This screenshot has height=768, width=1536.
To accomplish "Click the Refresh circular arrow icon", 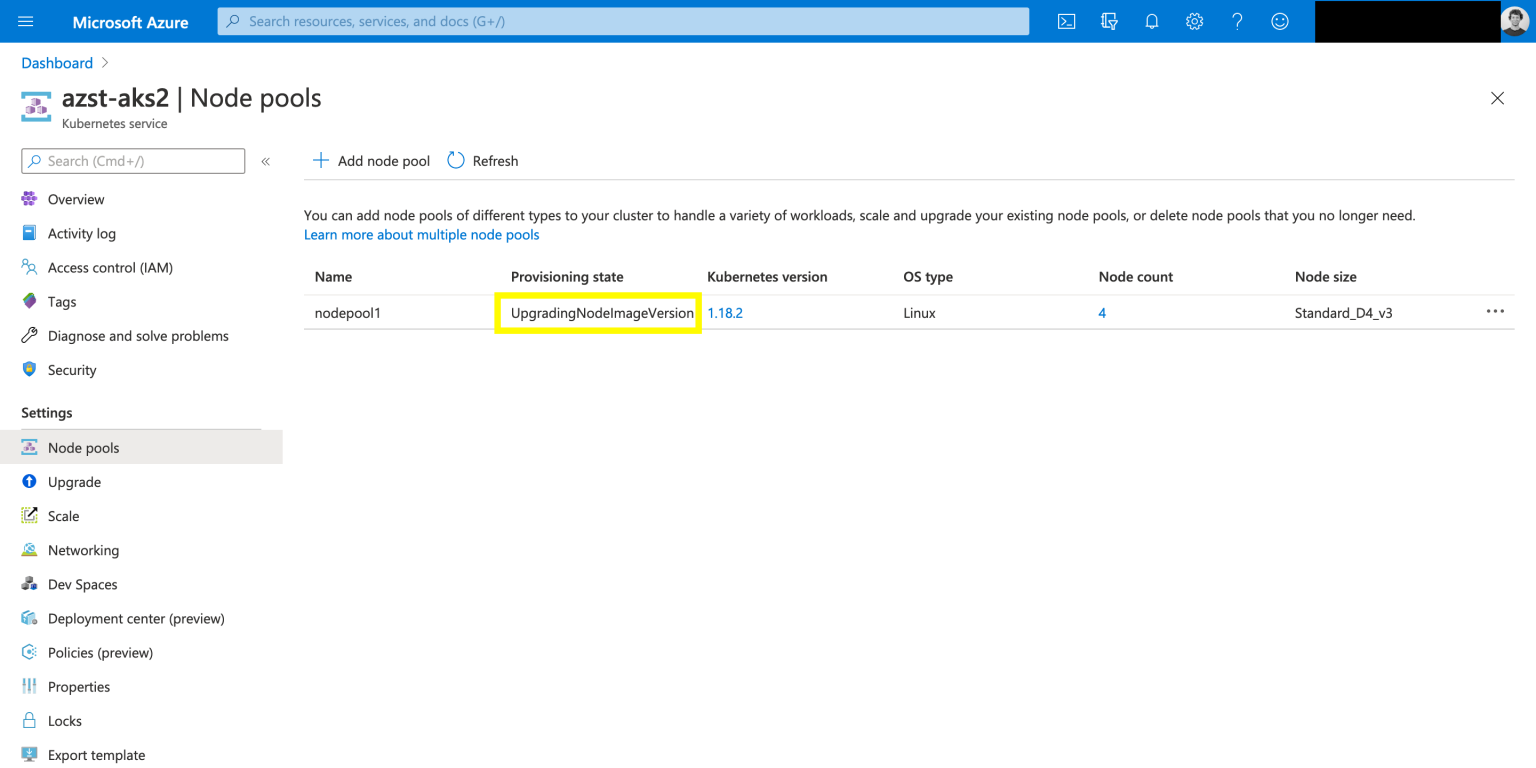I will click(456, 160).
